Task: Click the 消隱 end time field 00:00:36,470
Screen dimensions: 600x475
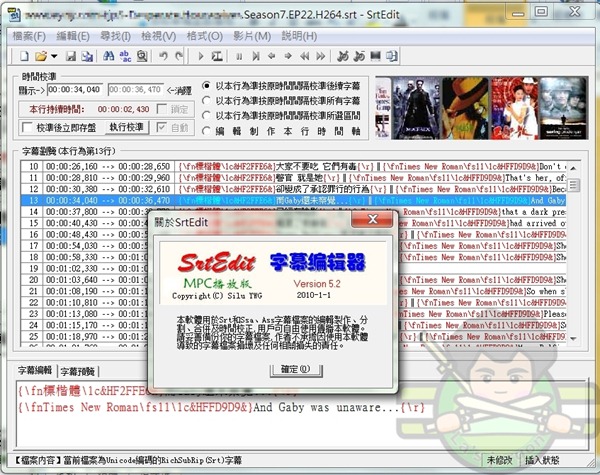Action: click(136, 90)
